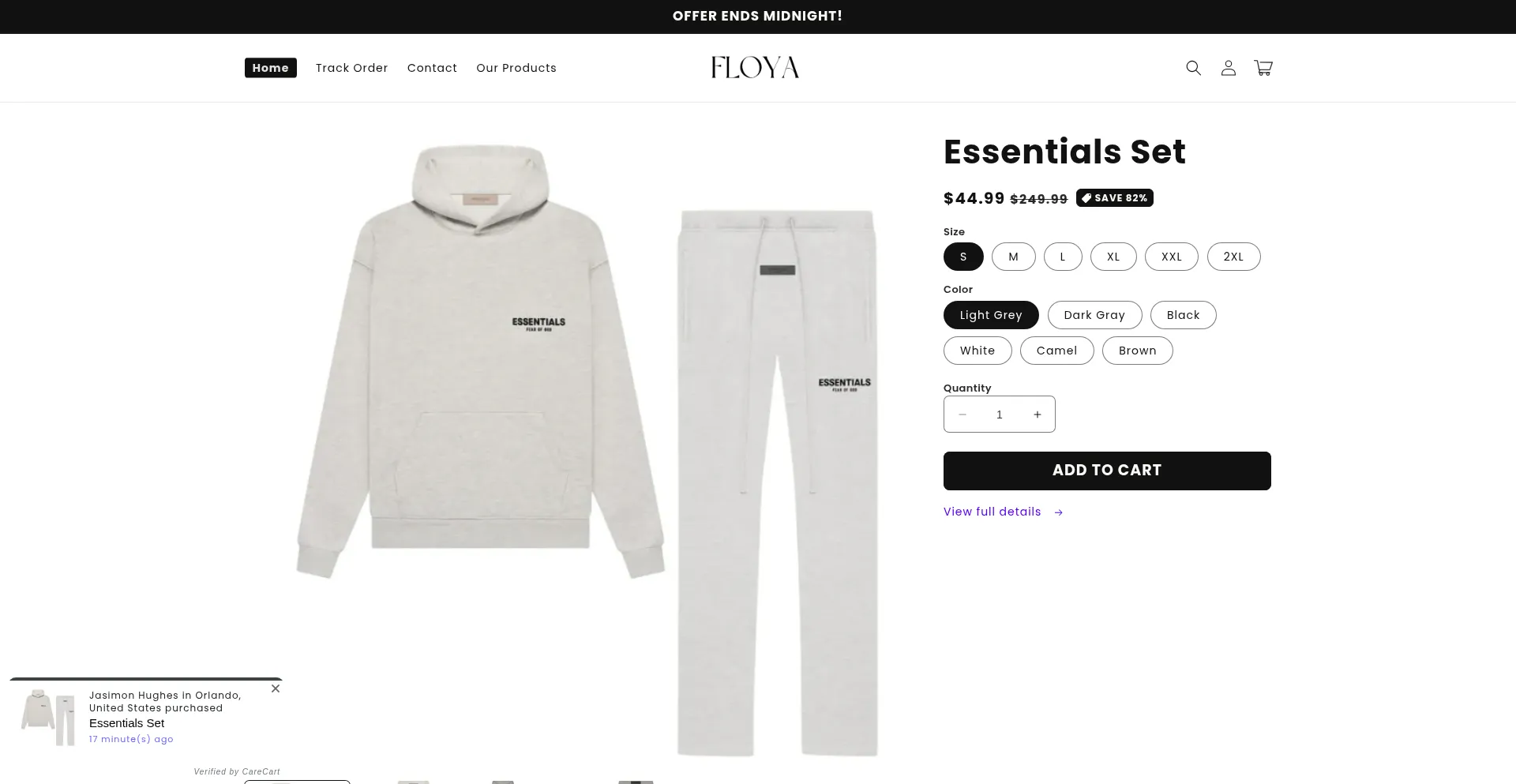Open the search magnifier icon

coord(1193,68)
